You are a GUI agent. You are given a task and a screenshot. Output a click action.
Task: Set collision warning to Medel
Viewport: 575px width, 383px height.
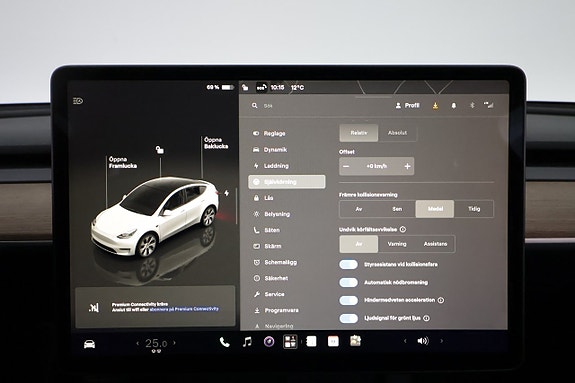pyautogui.click(x=435, y=209)
